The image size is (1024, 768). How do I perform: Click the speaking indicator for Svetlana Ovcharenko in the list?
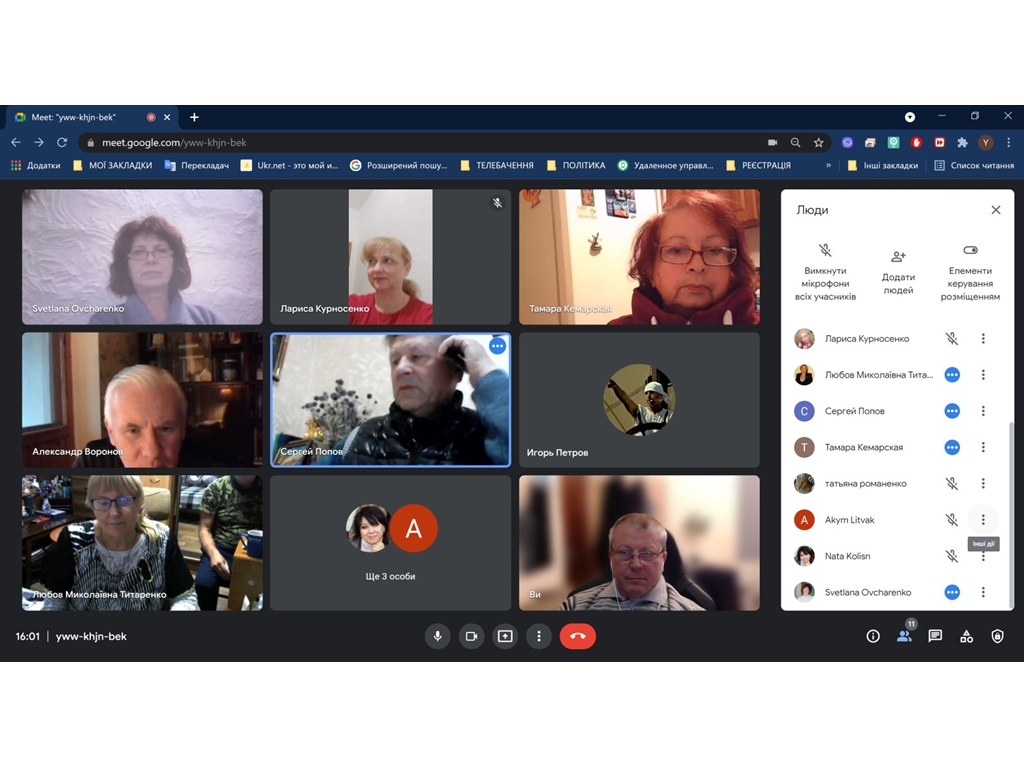click(x=952, y=592)
